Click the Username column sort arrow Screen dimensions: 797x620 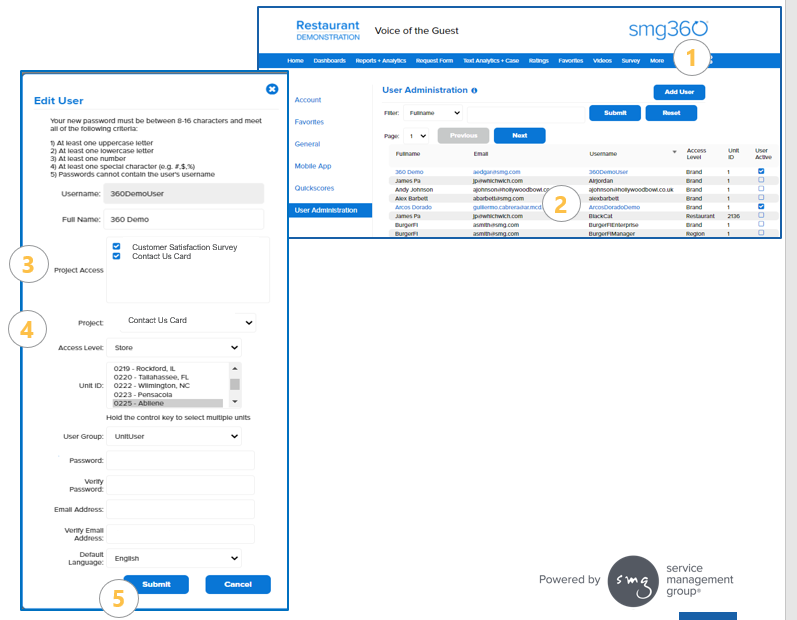coord(674,153)
